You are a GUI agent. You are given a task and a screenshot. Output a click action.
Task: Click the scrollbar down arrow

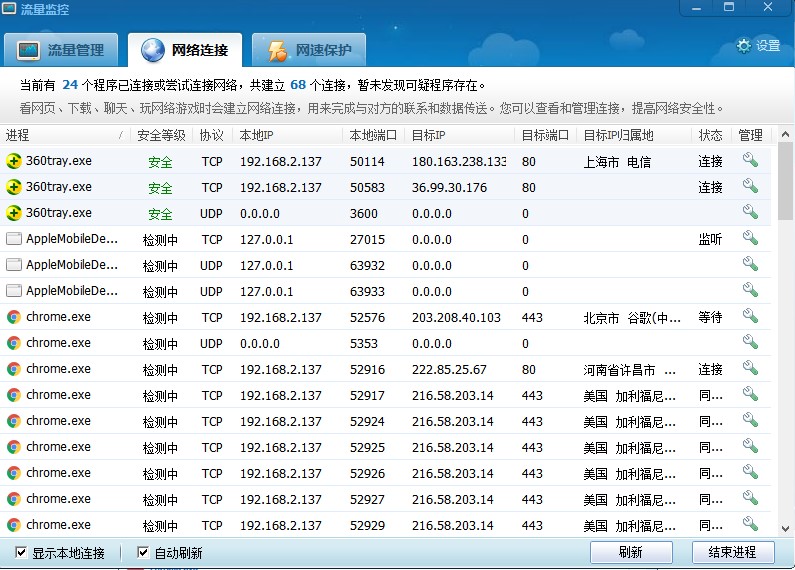click(x=785, y=527)
